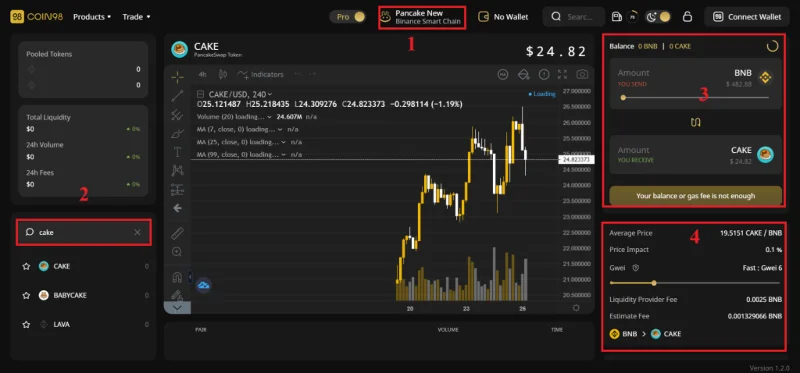Favorite the BABYCAKE token star

(x=27, y=295)
